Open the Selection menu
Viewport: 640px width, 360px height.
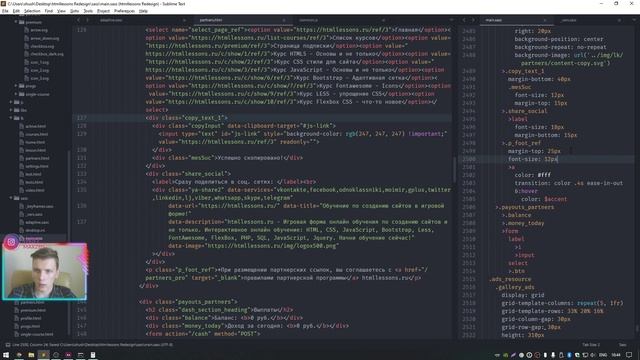point(32,11)
